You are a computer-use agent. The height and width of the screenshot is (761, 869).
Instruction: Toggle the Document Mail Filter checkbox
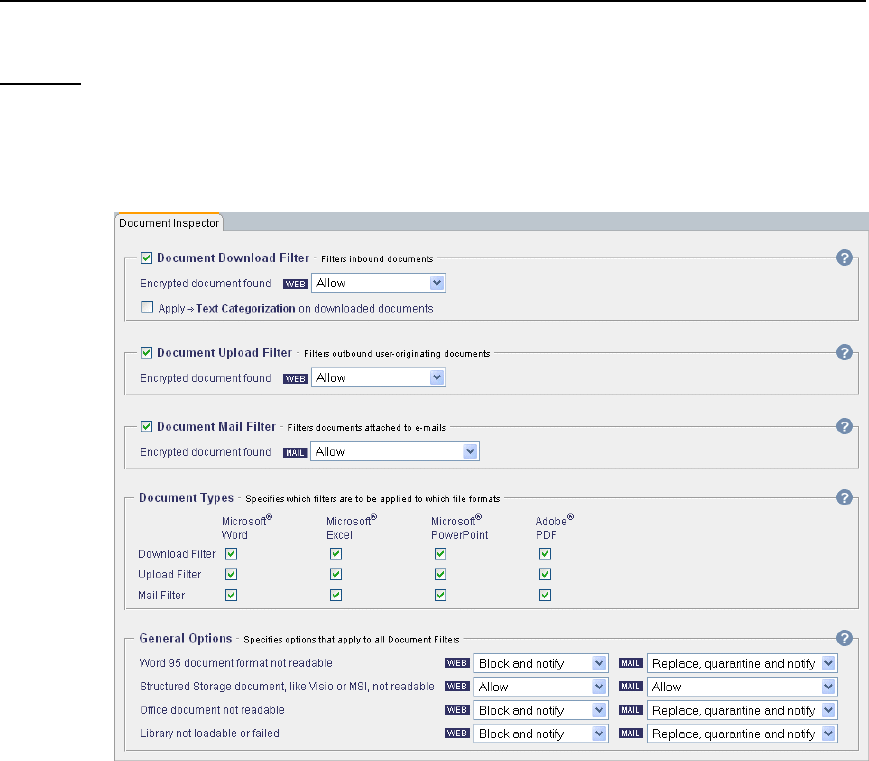click(x=147, y=427)
